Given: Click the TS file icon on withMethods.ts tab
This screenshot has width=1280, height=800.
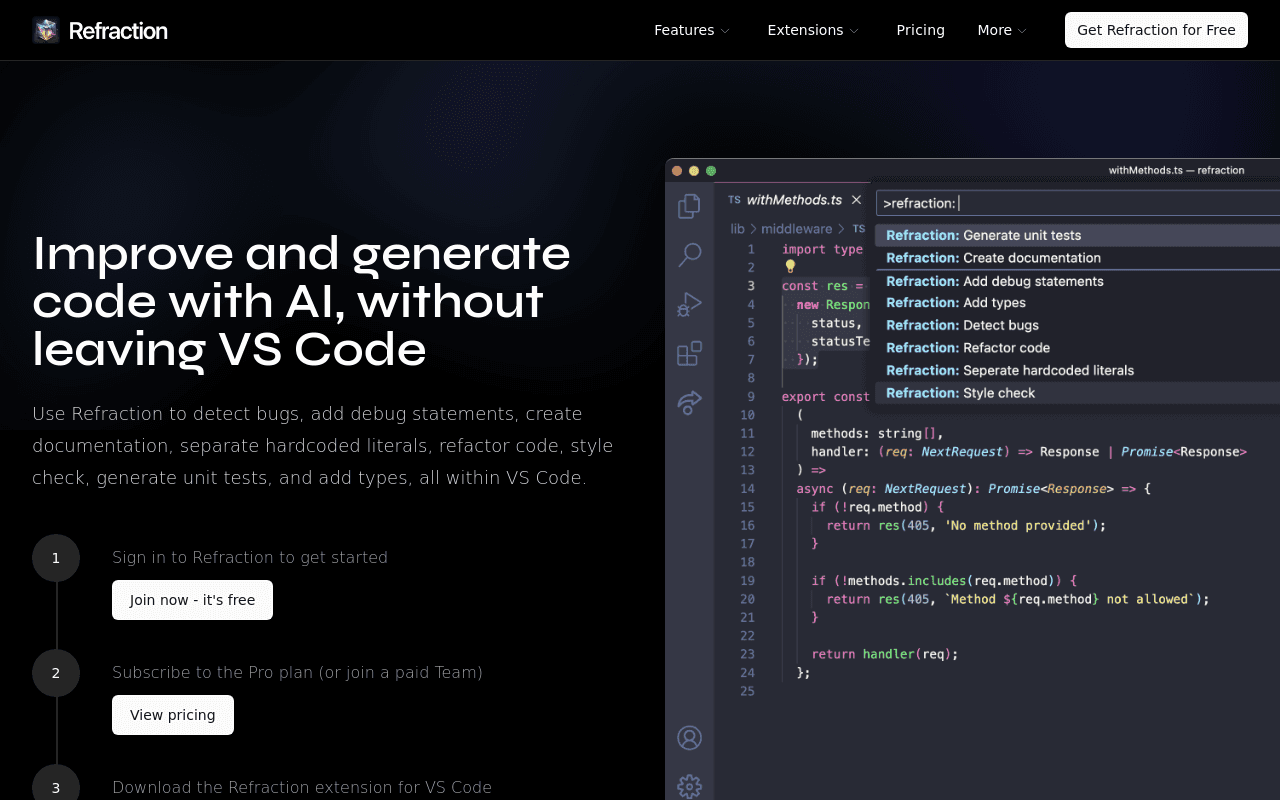Looking at the screenshot, I should pyautogui.click(x=734, y=200).
